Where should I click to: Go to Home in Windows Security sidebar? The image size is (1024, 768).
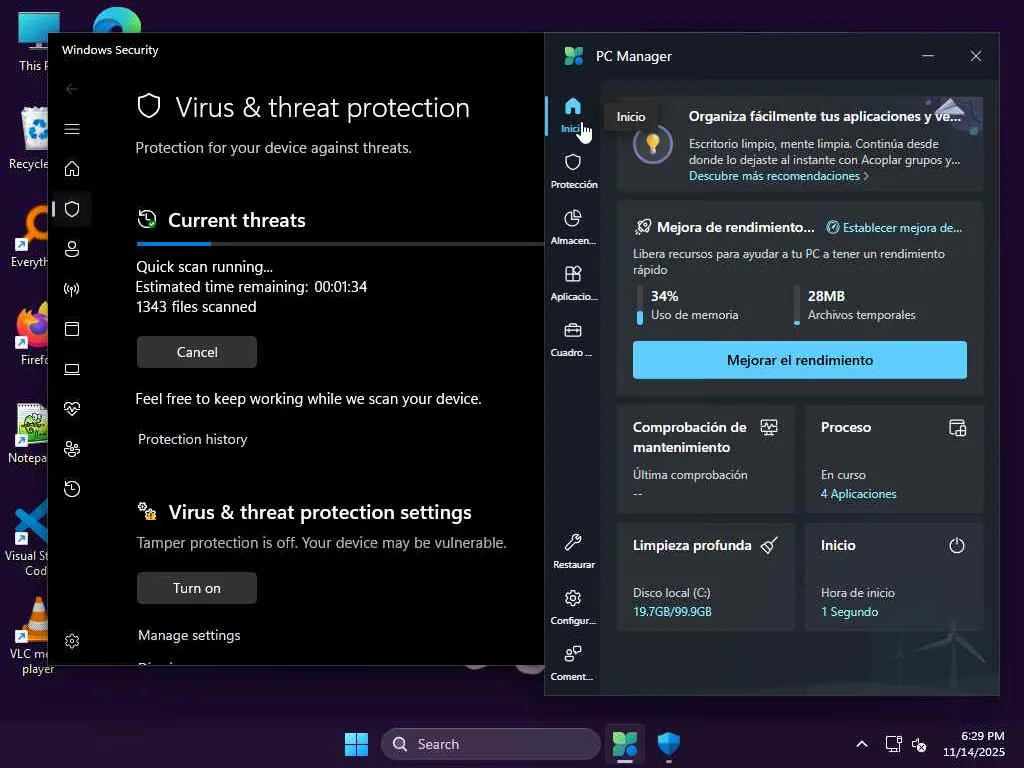coord(72,169)
